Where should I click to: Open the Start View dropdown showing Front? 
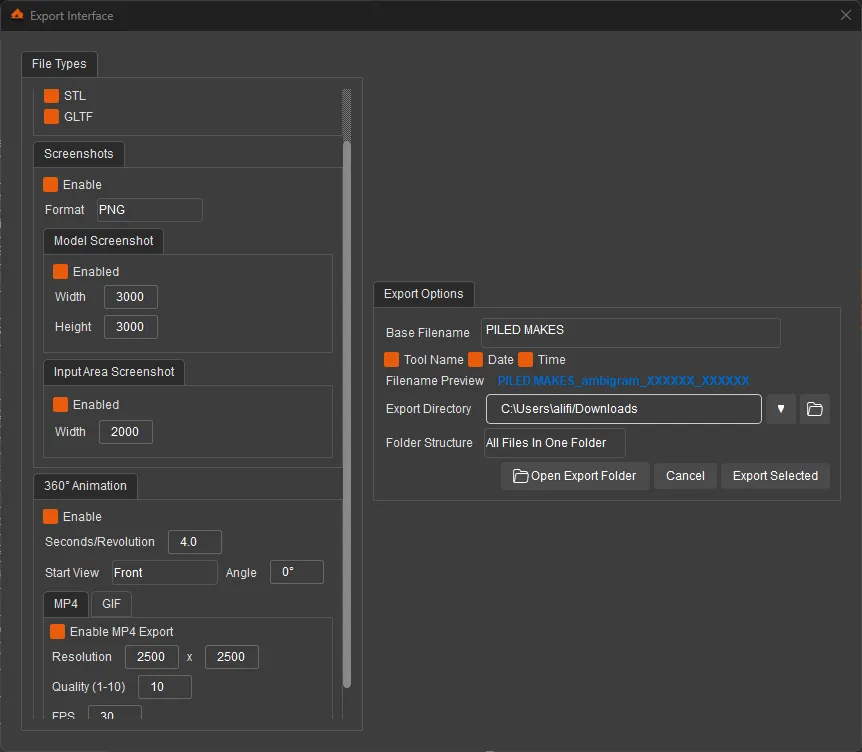click(x=164, y=572)
